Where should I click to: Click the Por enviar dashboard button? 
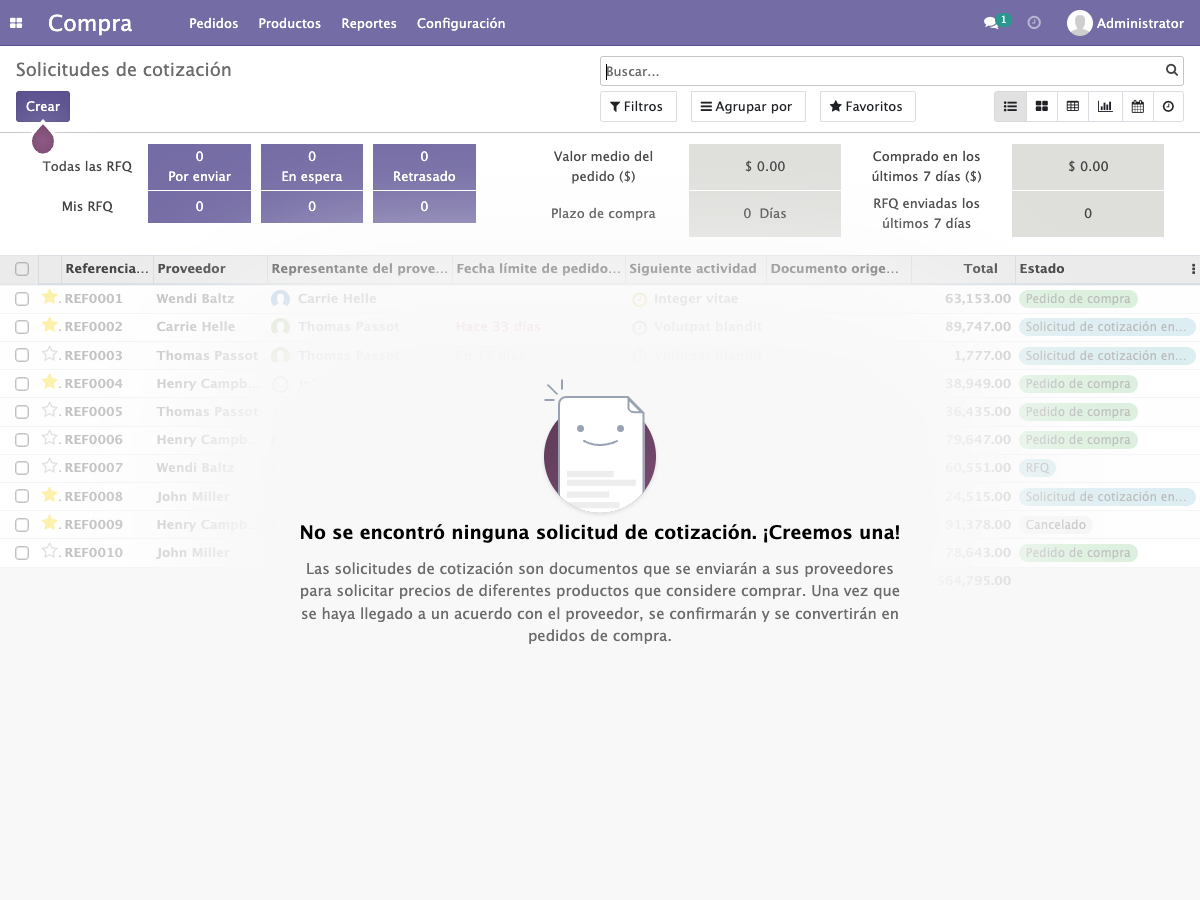(x=199, y=166)
